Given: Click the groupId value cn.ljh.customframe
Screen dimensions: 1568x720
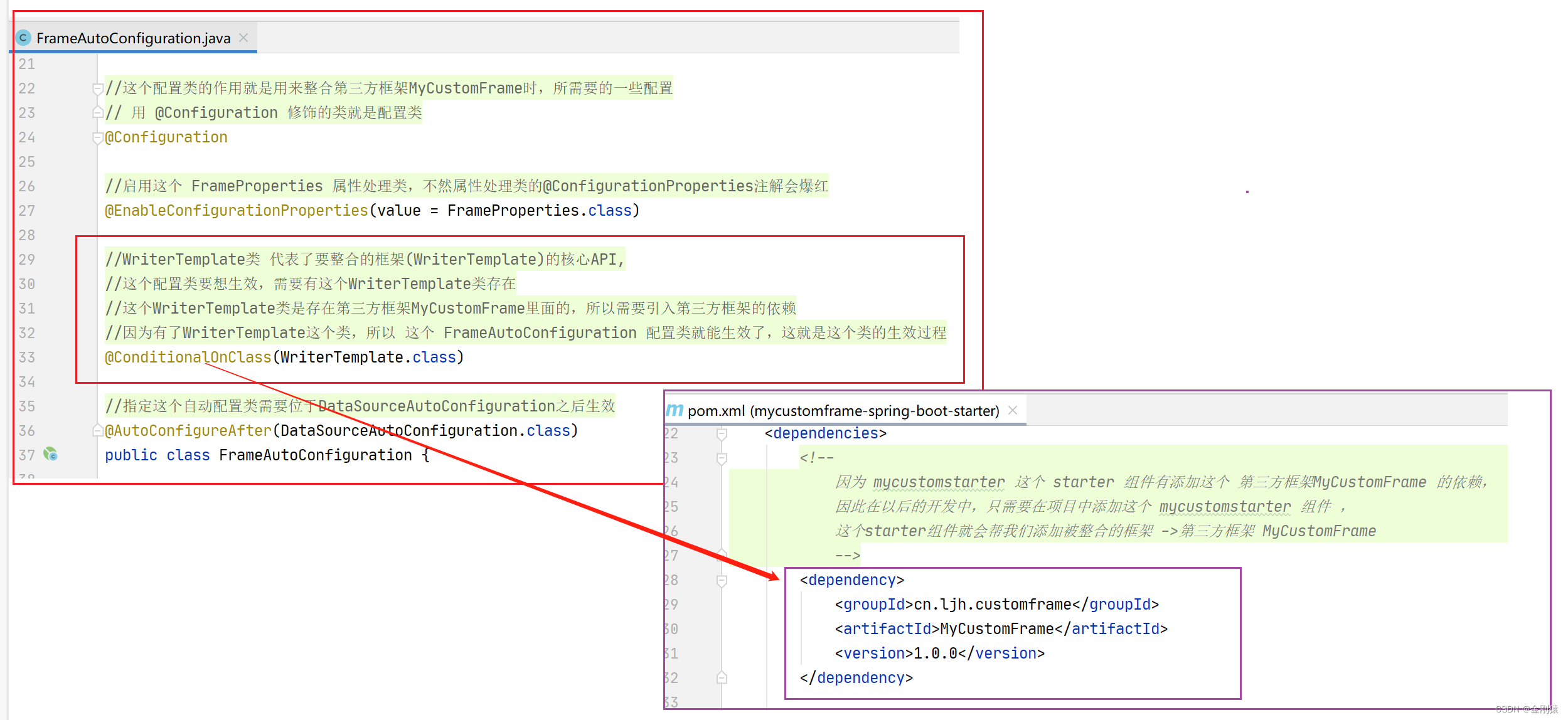Looking at the screenshot, I should click(993, 605).
